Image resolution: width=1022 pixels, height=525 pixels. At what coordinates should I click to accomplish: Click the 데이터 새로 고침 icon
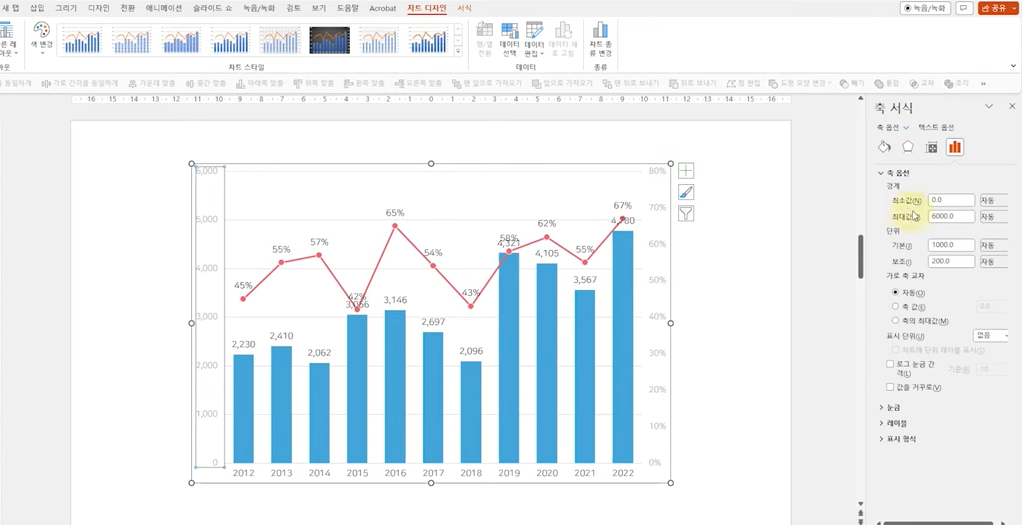coord(563,39)
